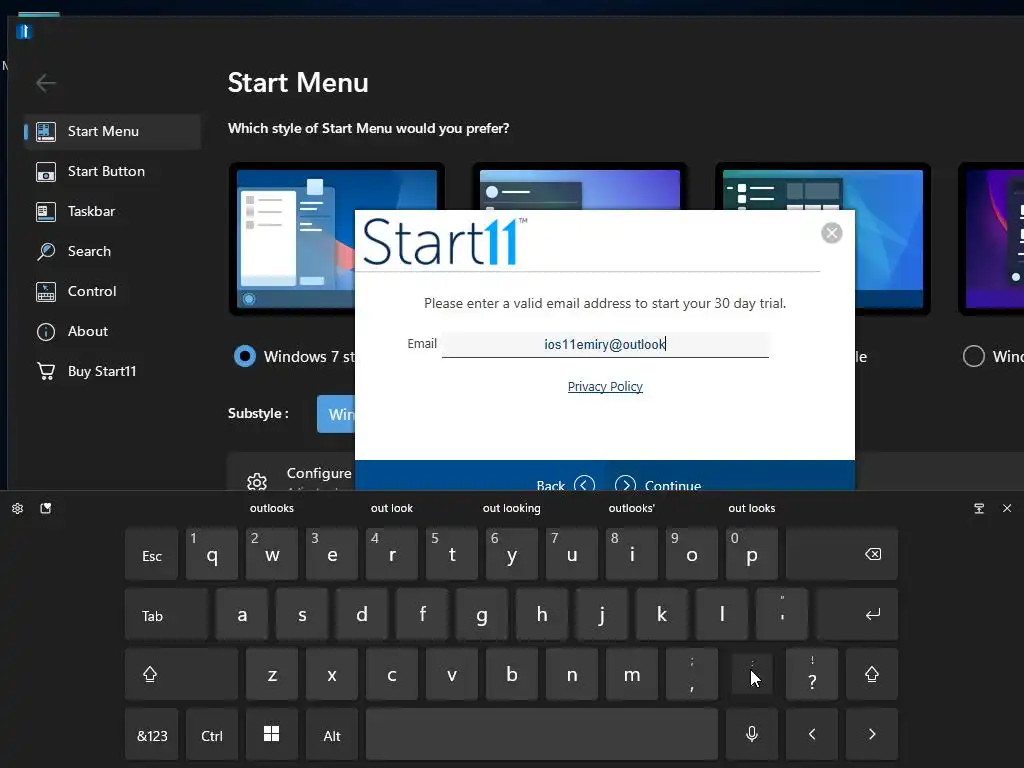Open the Start Menu settings page
The height and width of the screenshot is (768, 1024).
pyautogui.click(x=112, y=131)
